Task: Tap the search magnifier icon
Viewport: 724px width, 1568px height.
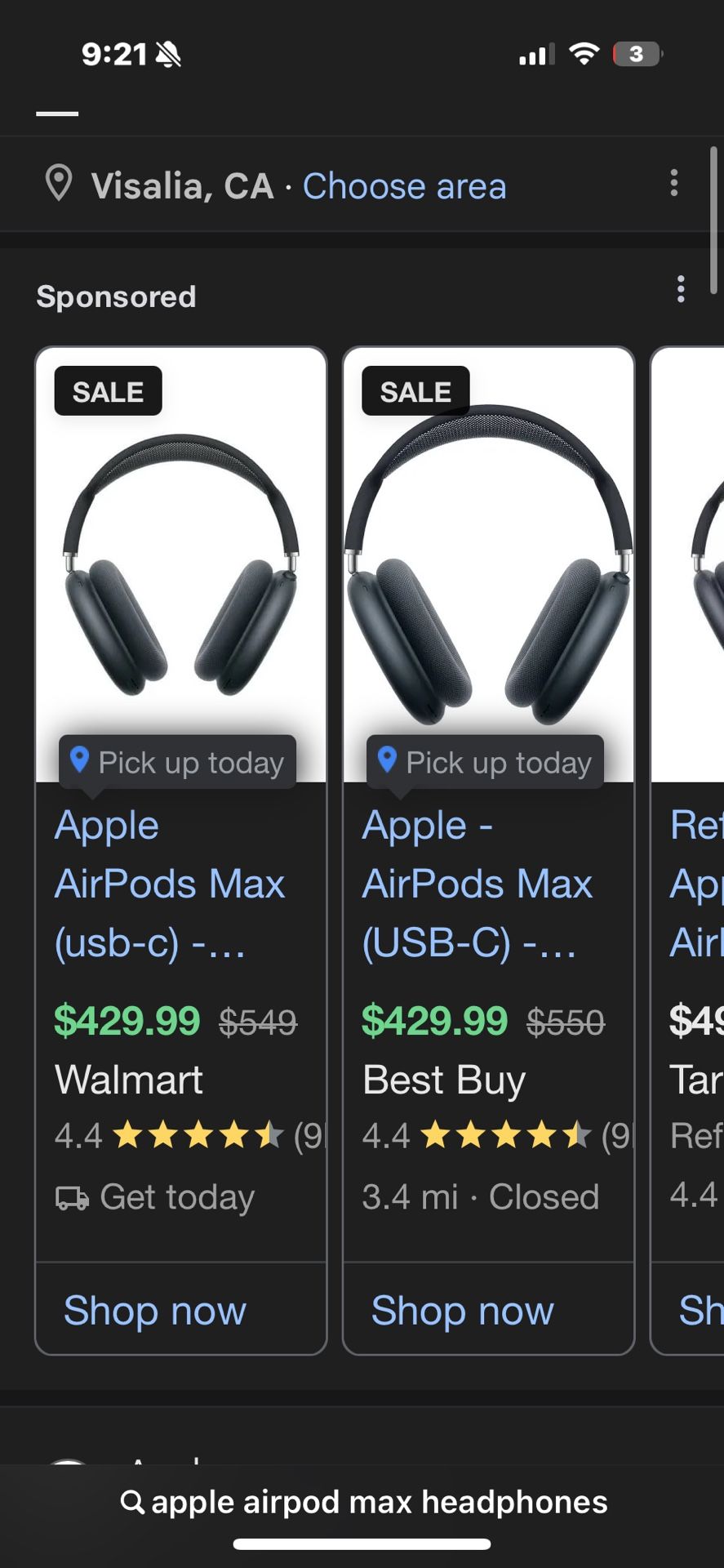Action: (132, 1501)
